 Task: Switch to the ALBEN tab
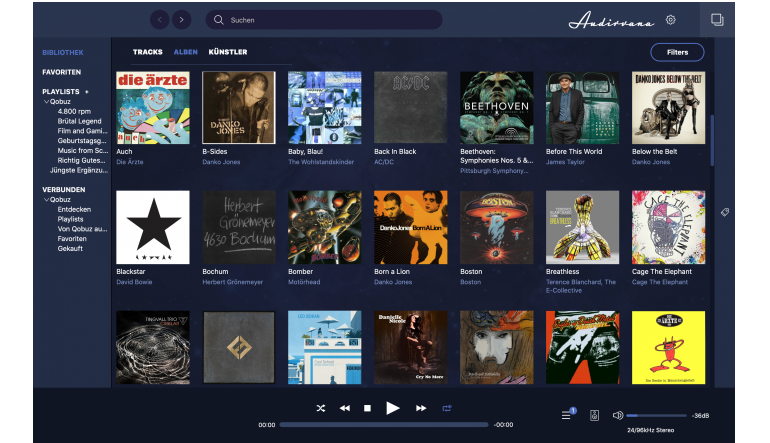point(186,52)
